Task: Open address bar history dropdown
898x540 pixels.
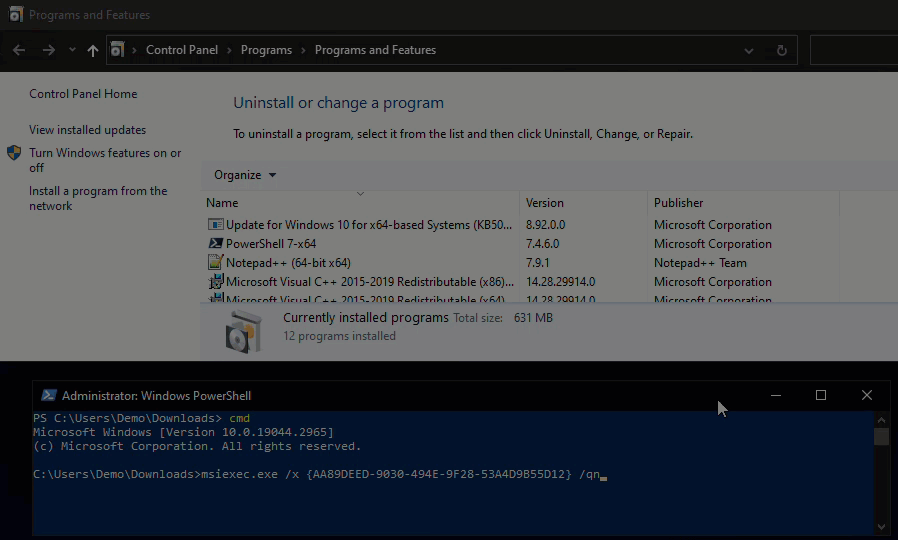Action: [749, 50]
